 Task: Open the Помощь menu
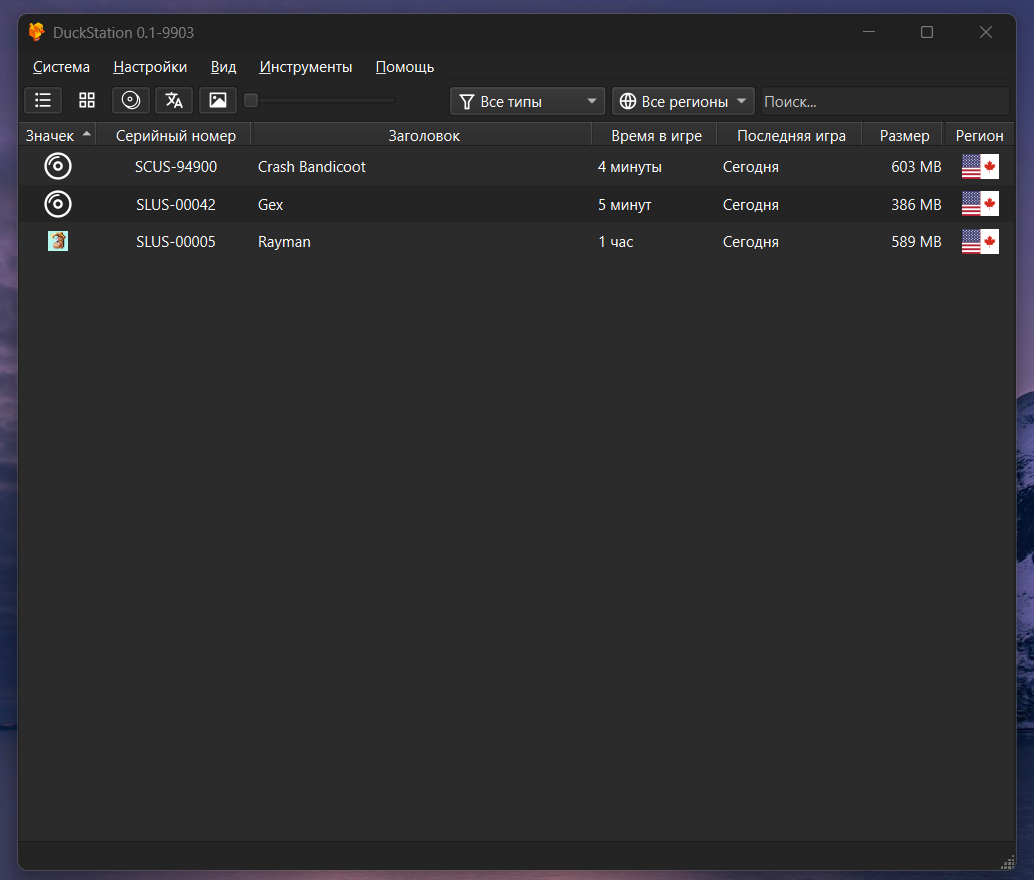pyautogui.click(x=405, y=67)
